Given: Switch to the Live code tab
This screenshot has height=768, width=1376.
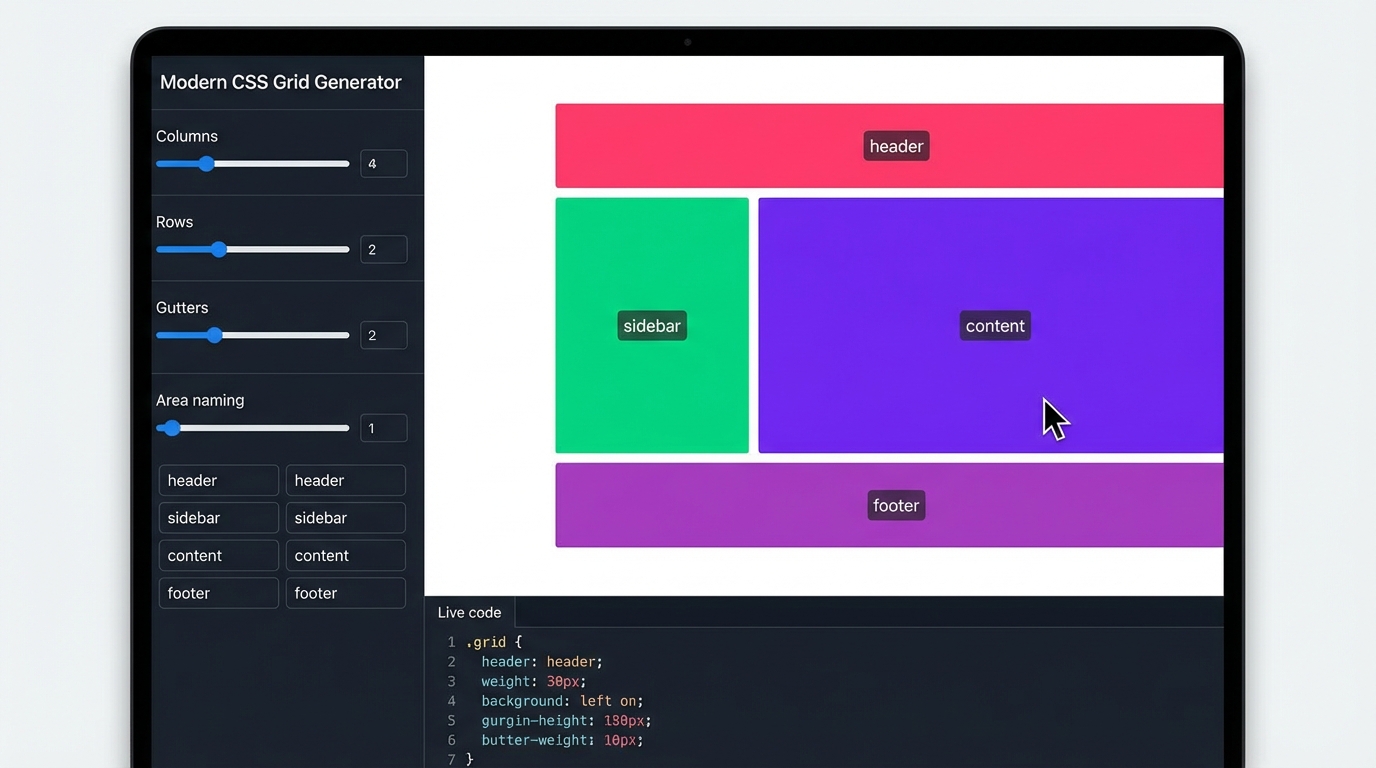Looking at the screenshot, I should 469,612.
